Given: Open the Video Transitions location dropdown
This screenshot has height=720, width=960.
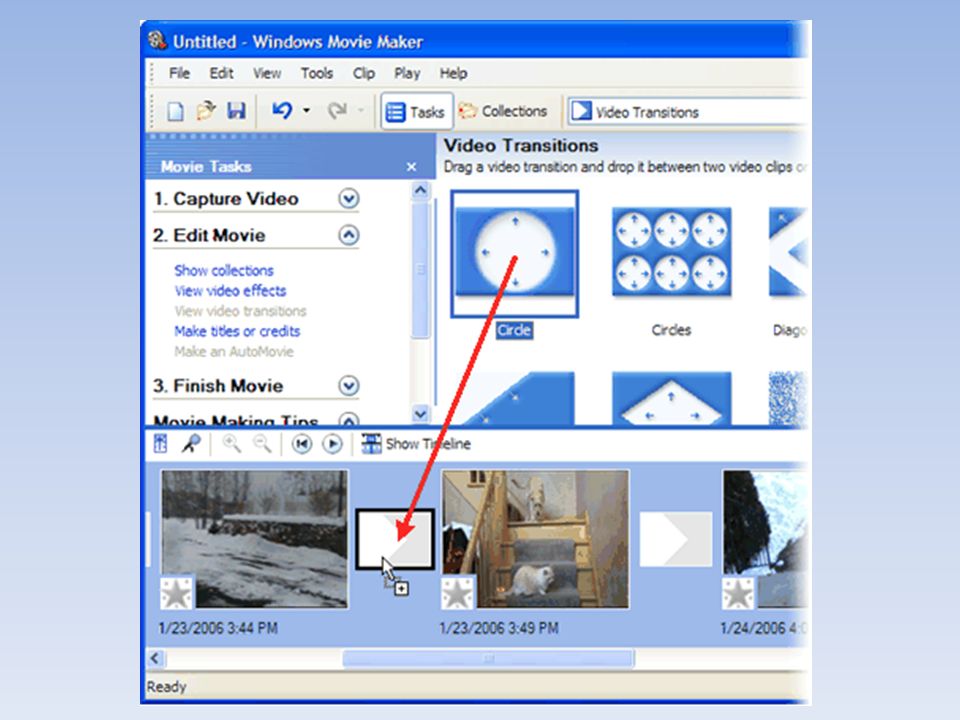Looking at the screenshot, I should click(686, 112).
